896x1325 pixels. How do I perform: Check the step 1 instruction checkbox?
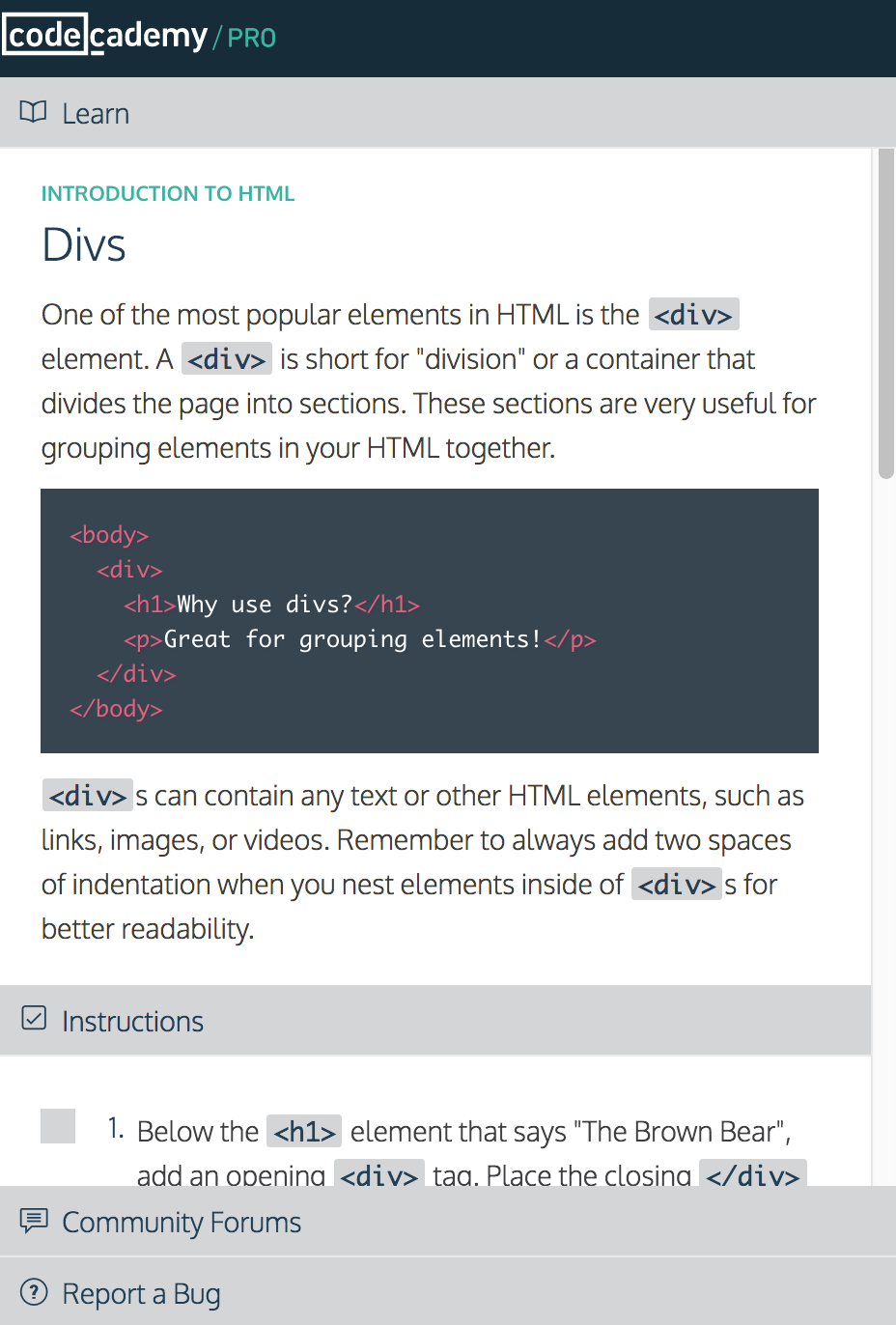click(x=58, y=1126)
